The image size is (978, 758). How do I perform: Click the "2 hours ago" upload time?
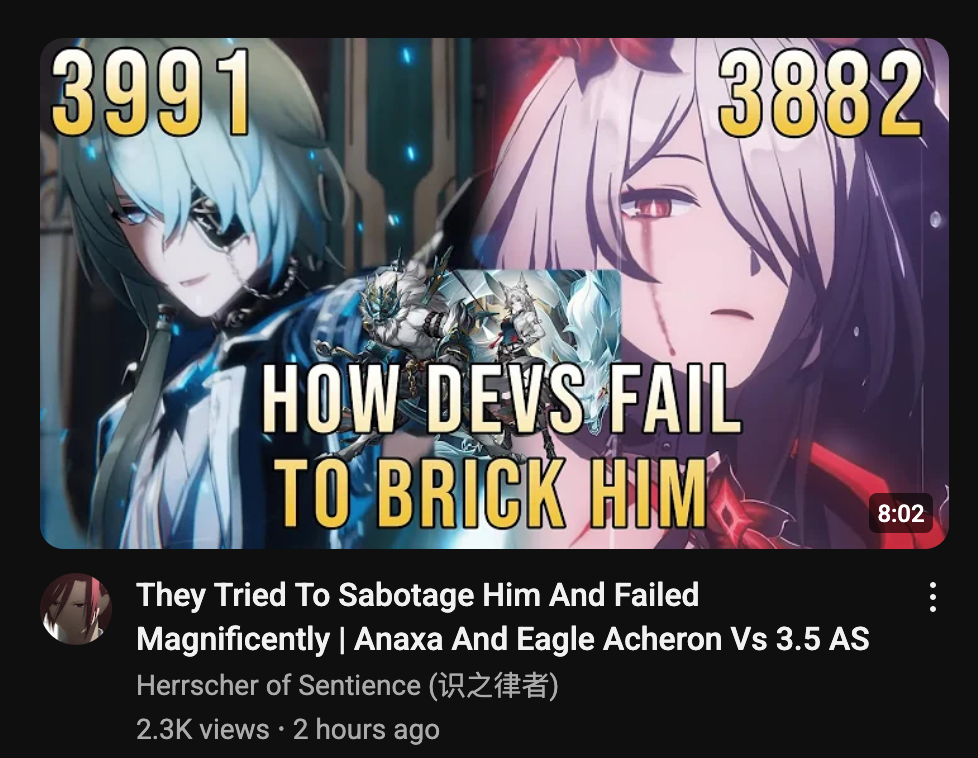[x=366, y=729]
